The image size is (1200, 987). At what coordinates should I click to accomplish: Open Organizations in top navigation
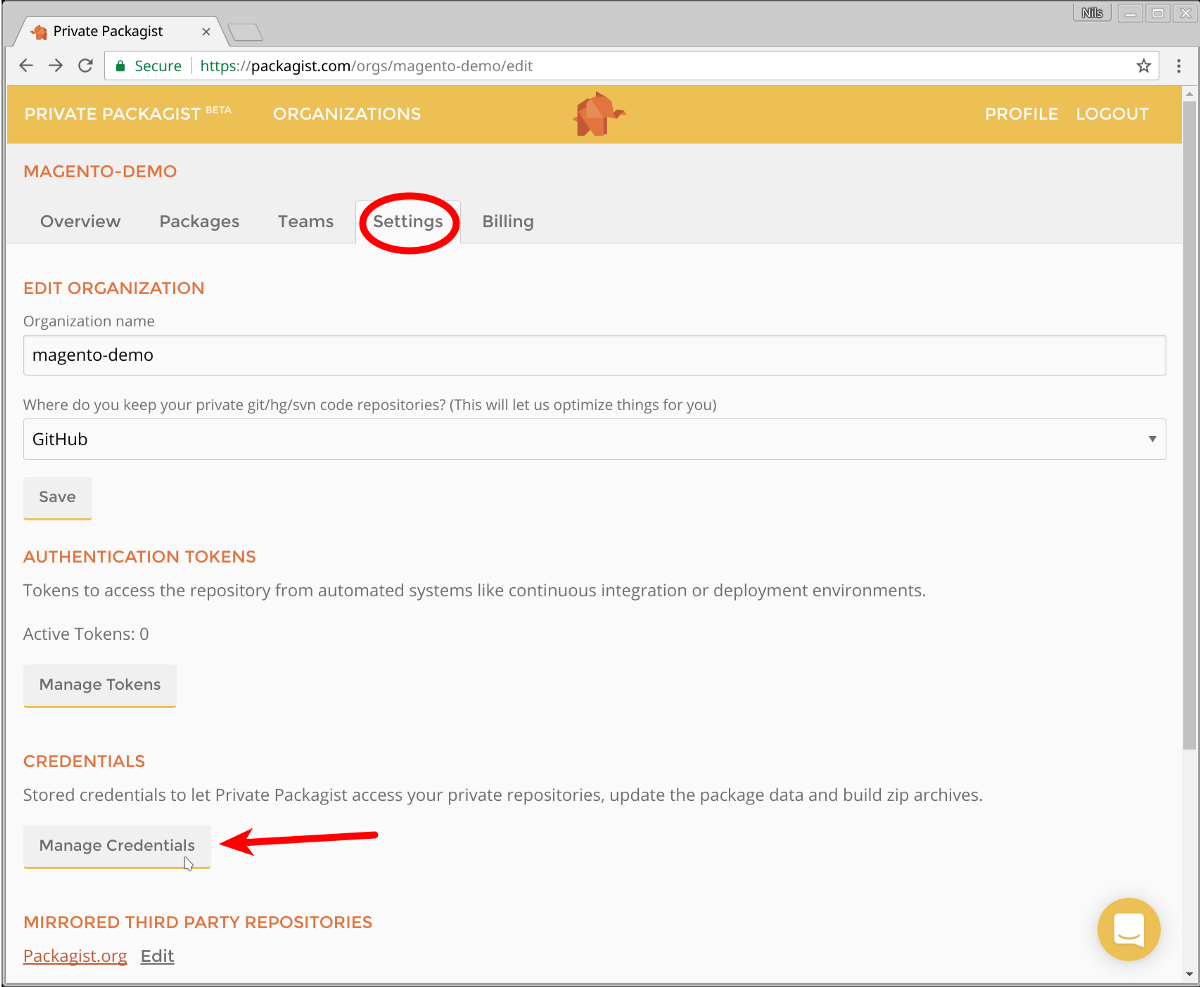click(347, 114)
